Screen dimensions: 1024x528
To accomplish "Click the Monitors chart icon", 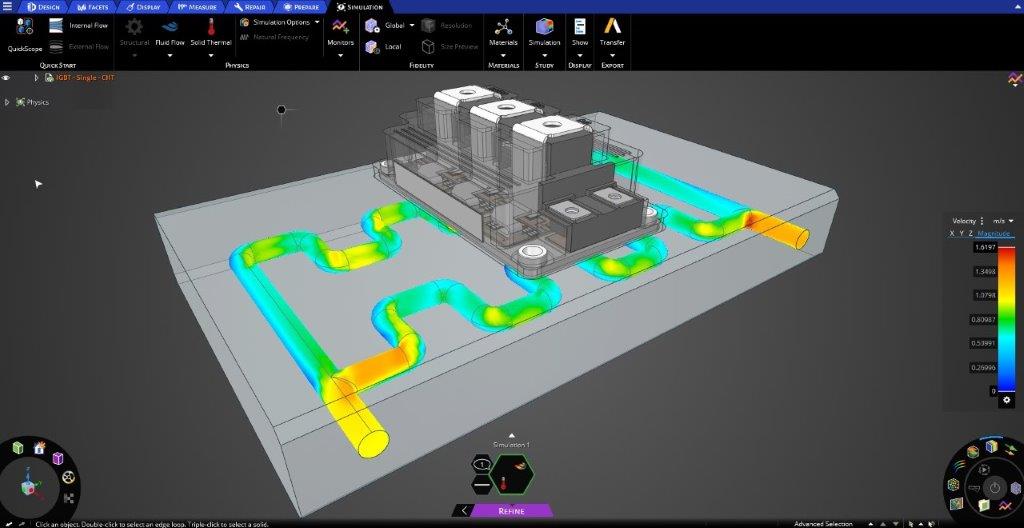I will coord(340,27).
